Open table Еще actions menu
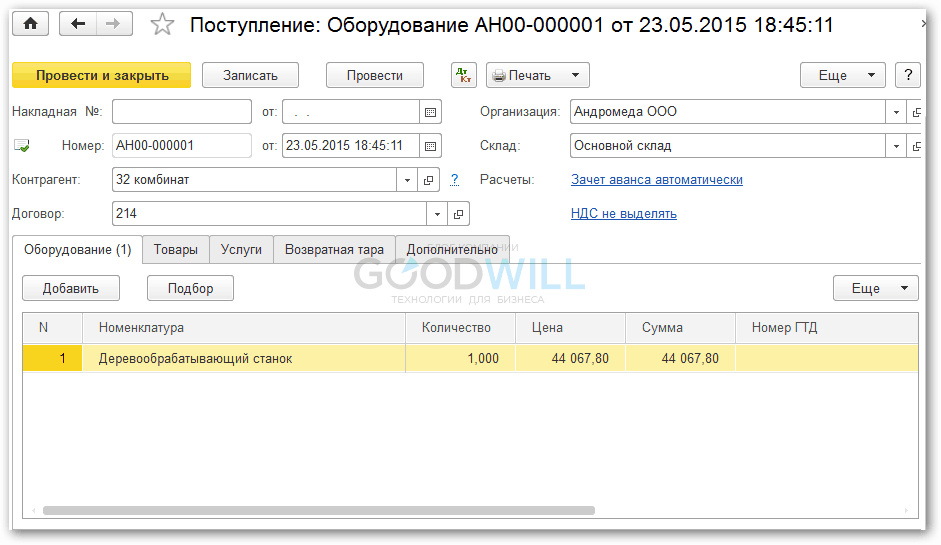 click(876, 288)
